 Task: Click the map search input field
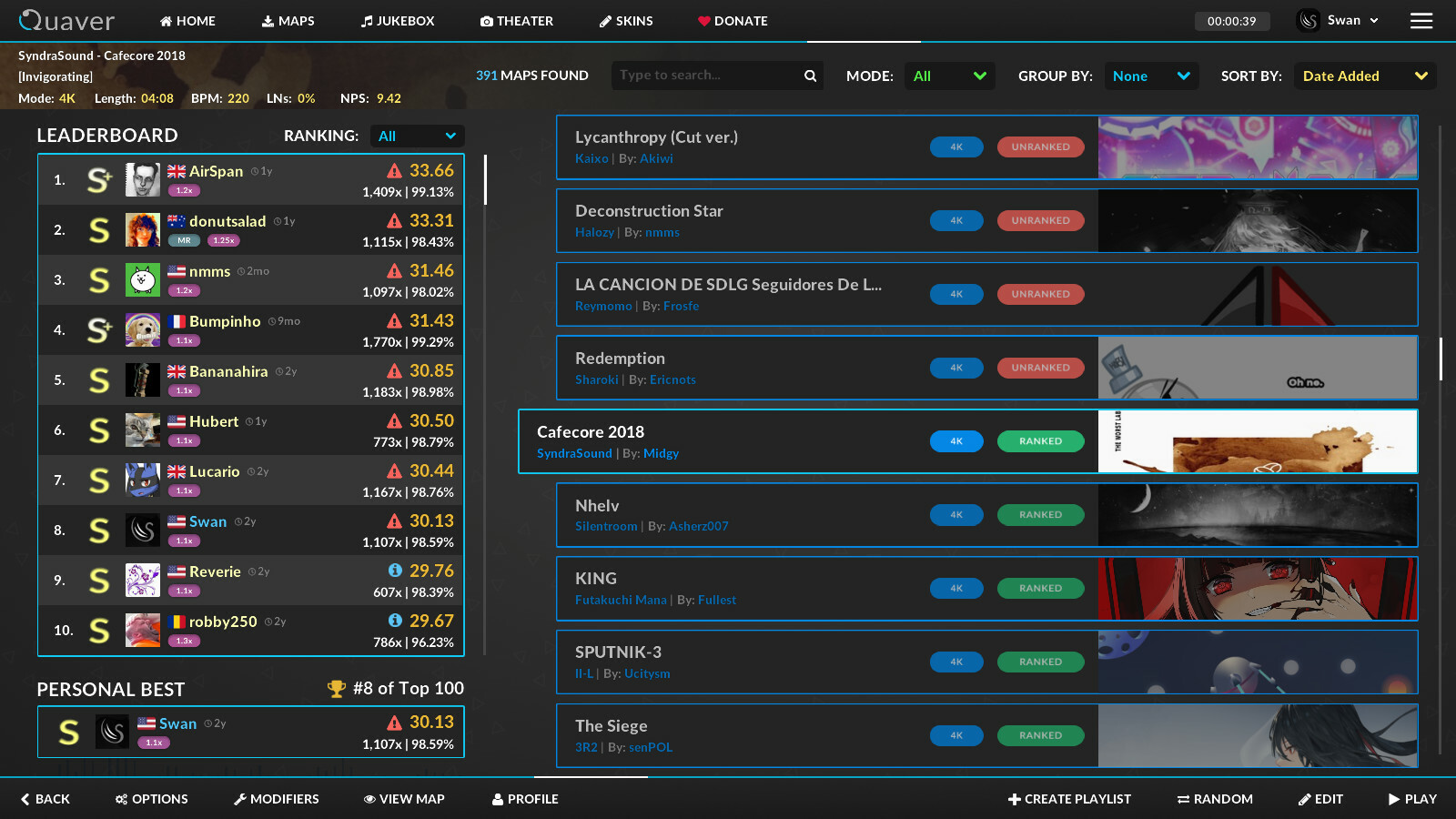pos(706,76)
